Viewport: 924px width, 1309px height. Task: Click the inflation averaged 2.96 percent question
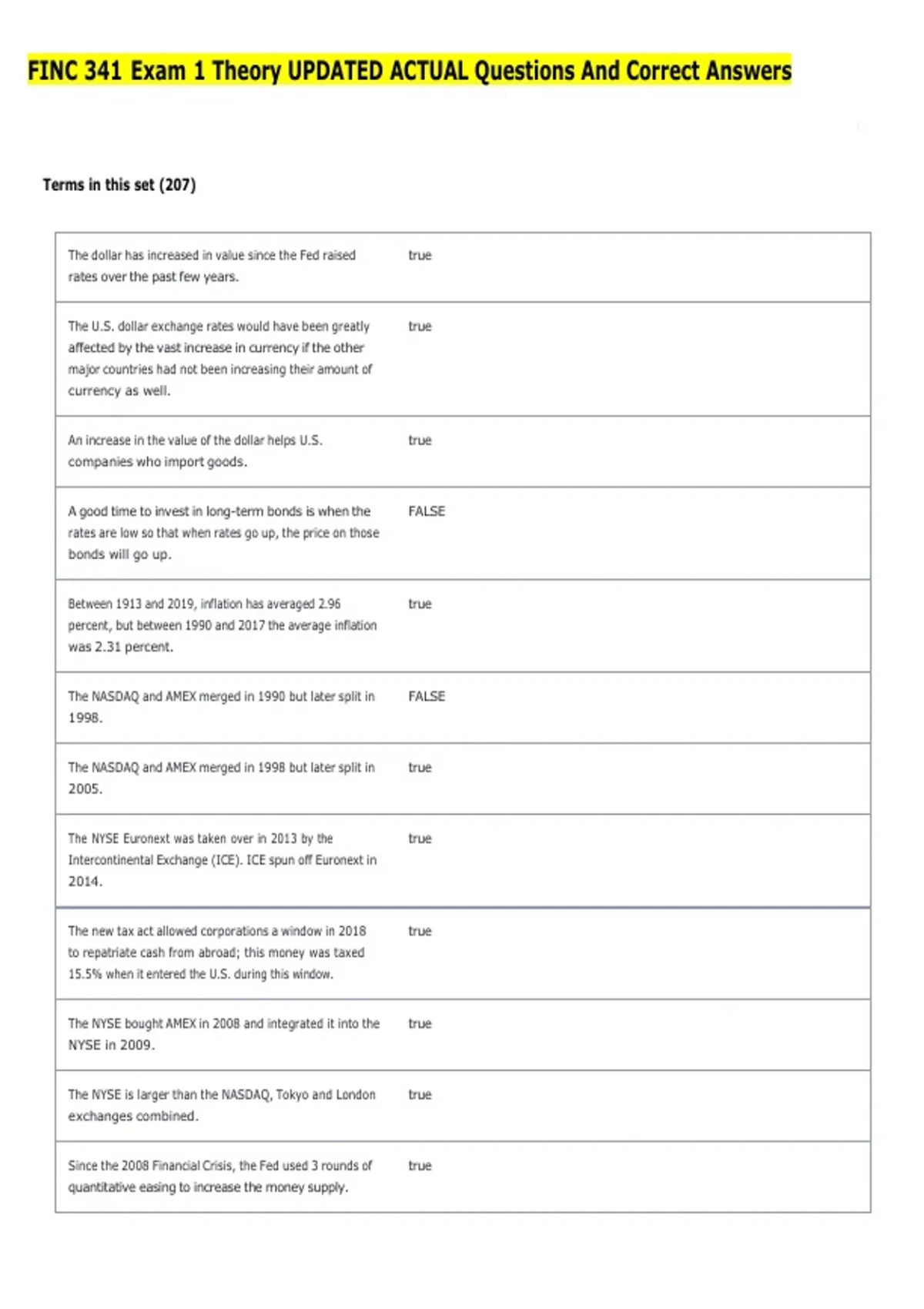click(222, 625)
